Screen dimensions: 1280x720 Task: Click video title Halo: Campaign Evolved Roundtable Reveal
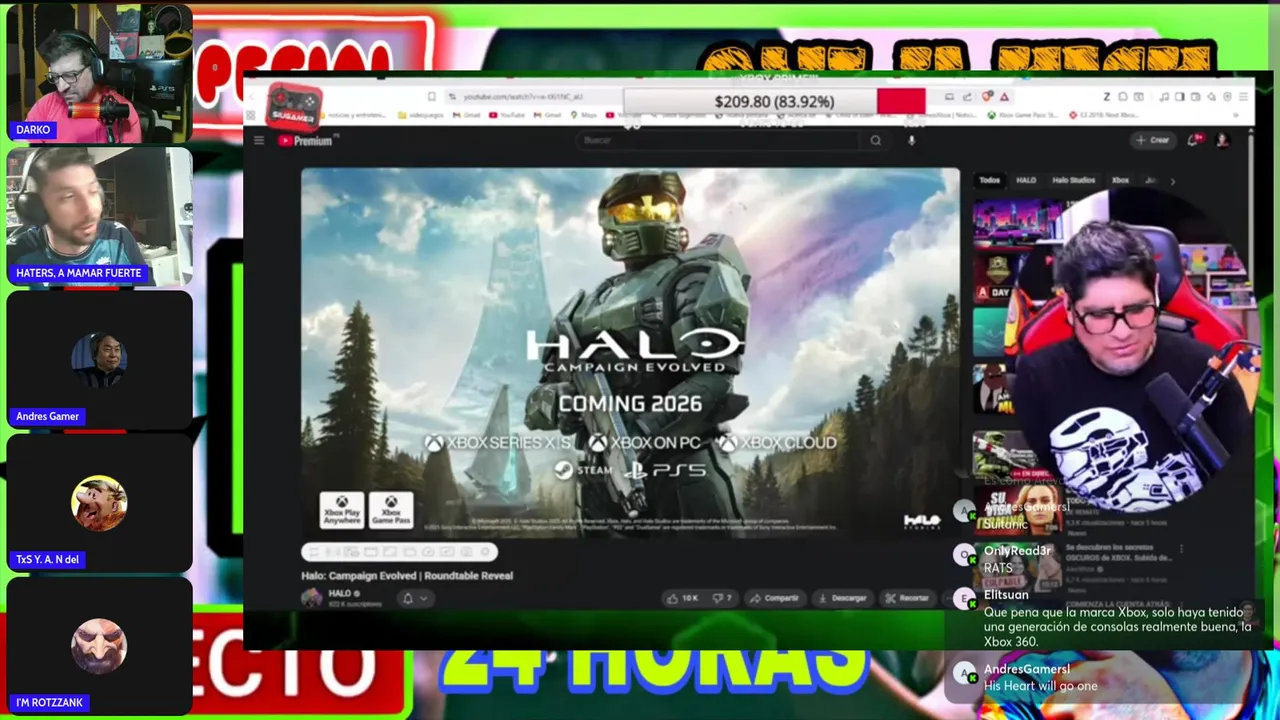407,575
